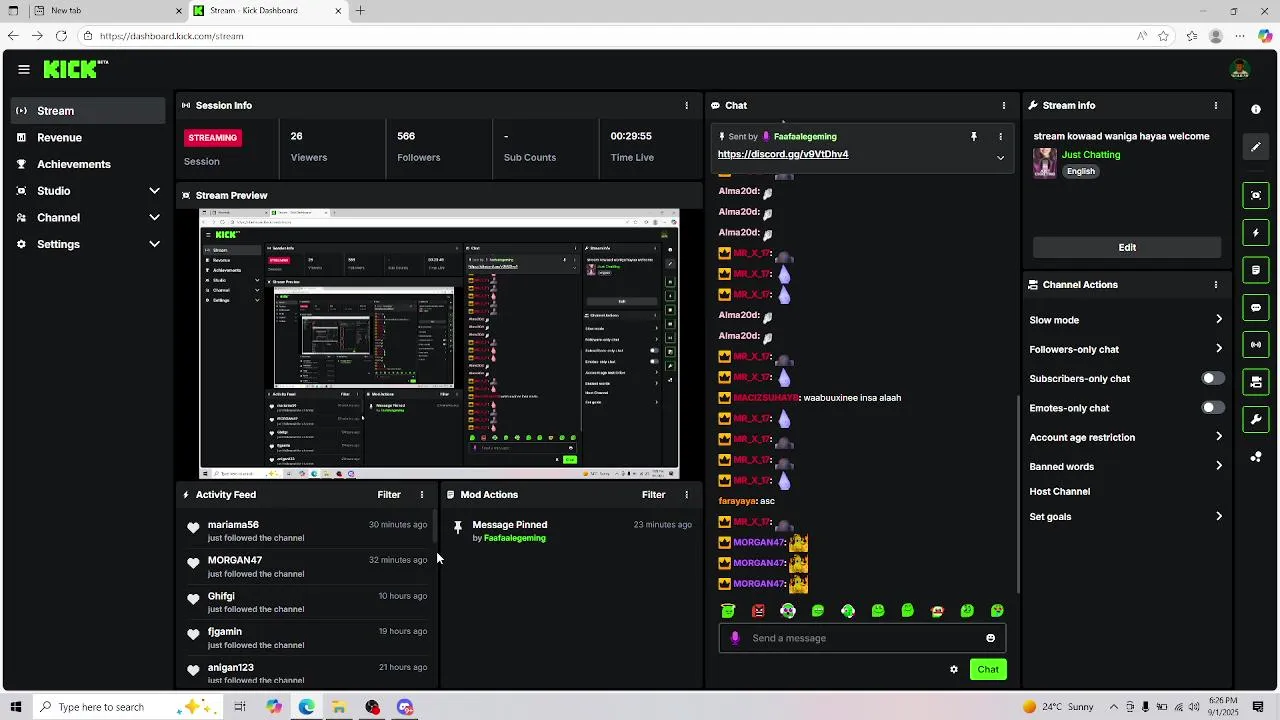Expand the Settings menu chevron
The height and width of the screenshot is (720, 1280).
154,244
